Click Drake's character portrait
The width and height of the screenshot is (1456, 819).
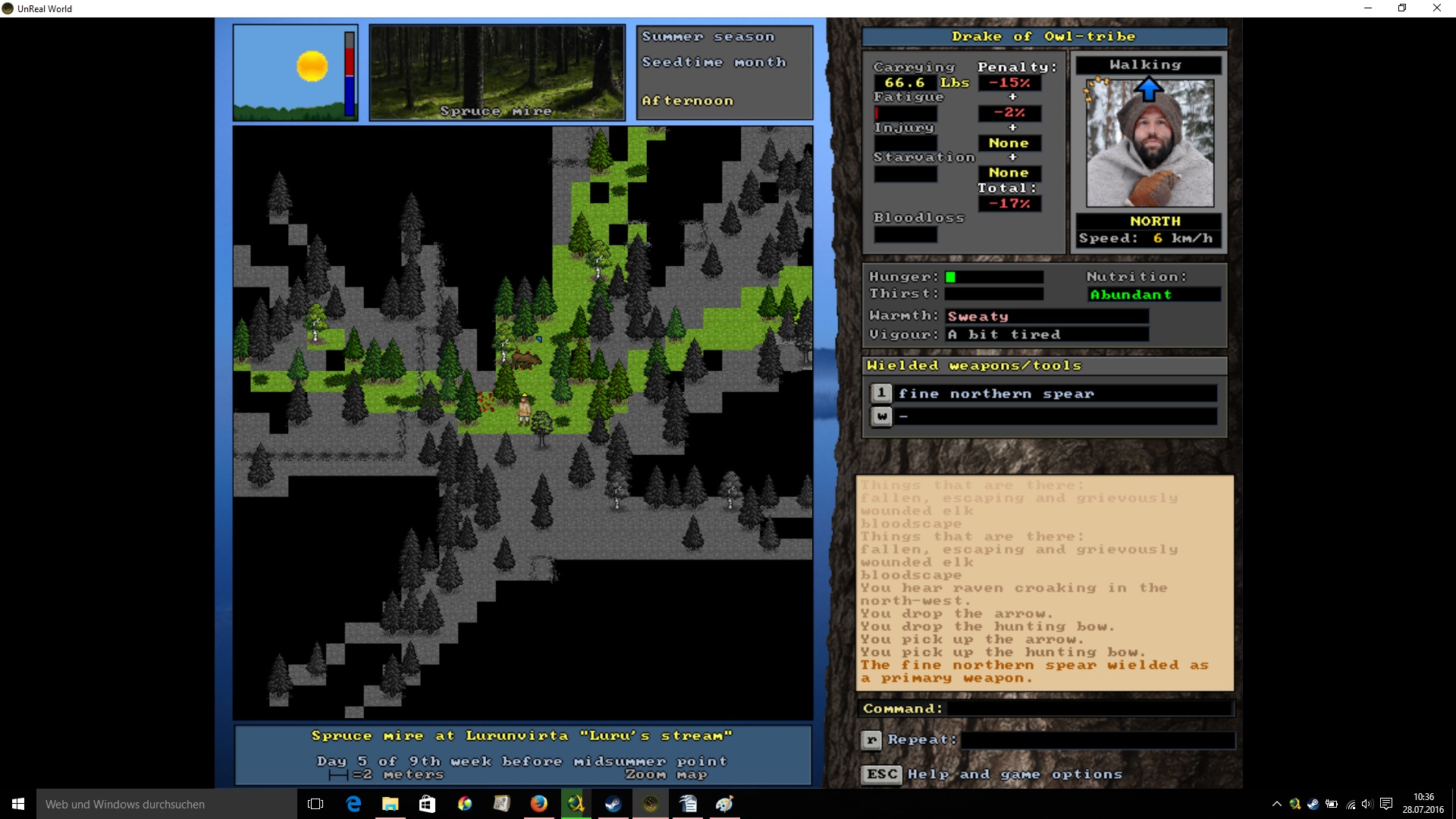[x=1150, y=143]
